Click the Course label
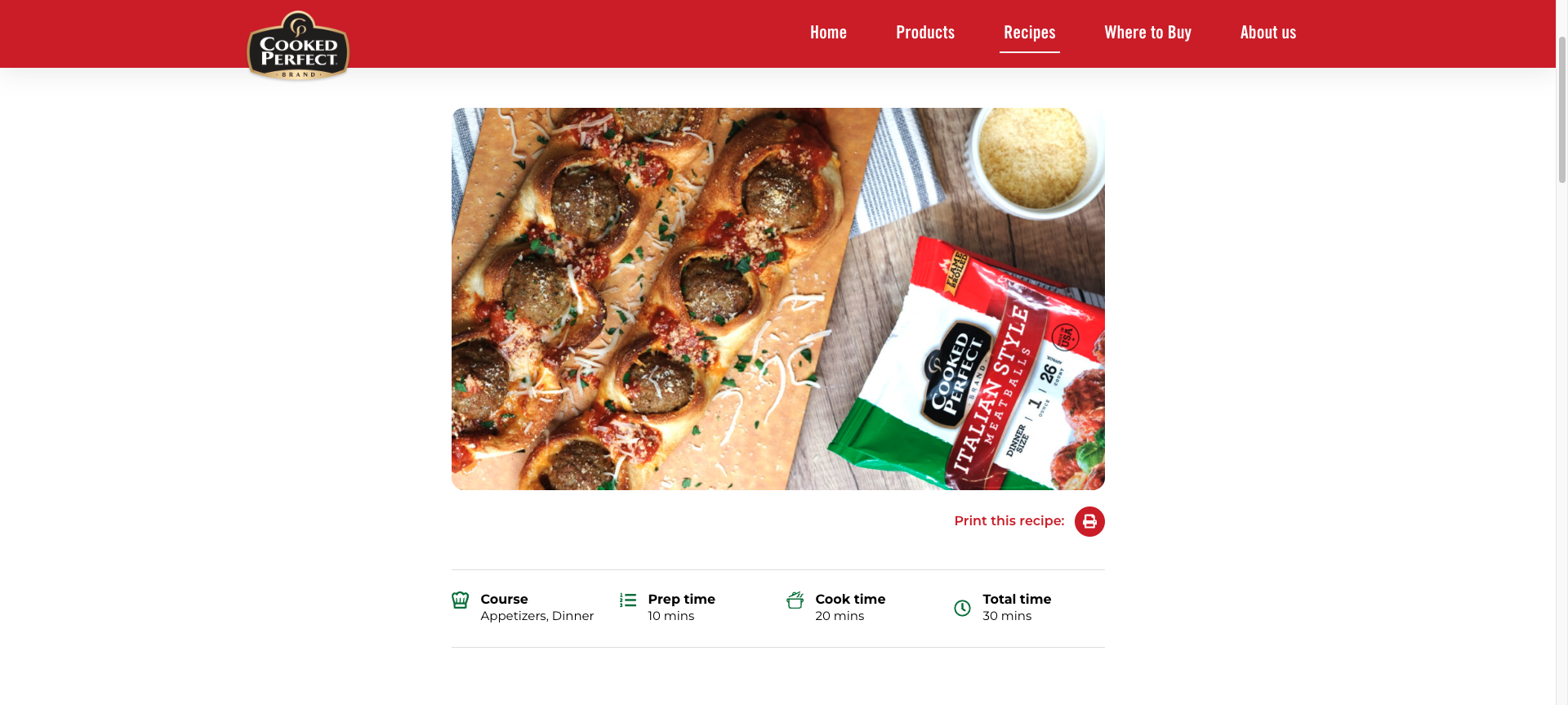Image resolution: width=1568 pixels, height=705 pixels. pos(504,600)
